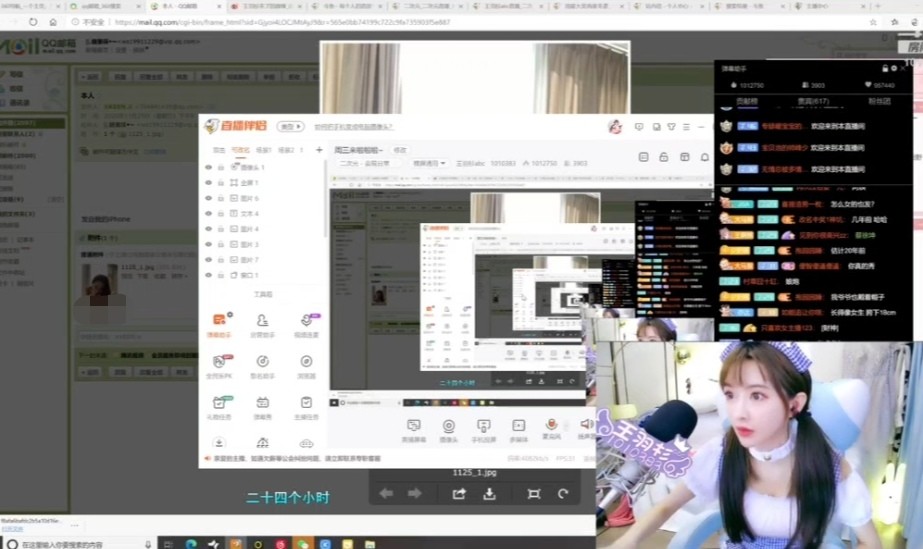Hide the 图片 6 source layer
This screenshot has height=549, width=923.
(208, 198)
